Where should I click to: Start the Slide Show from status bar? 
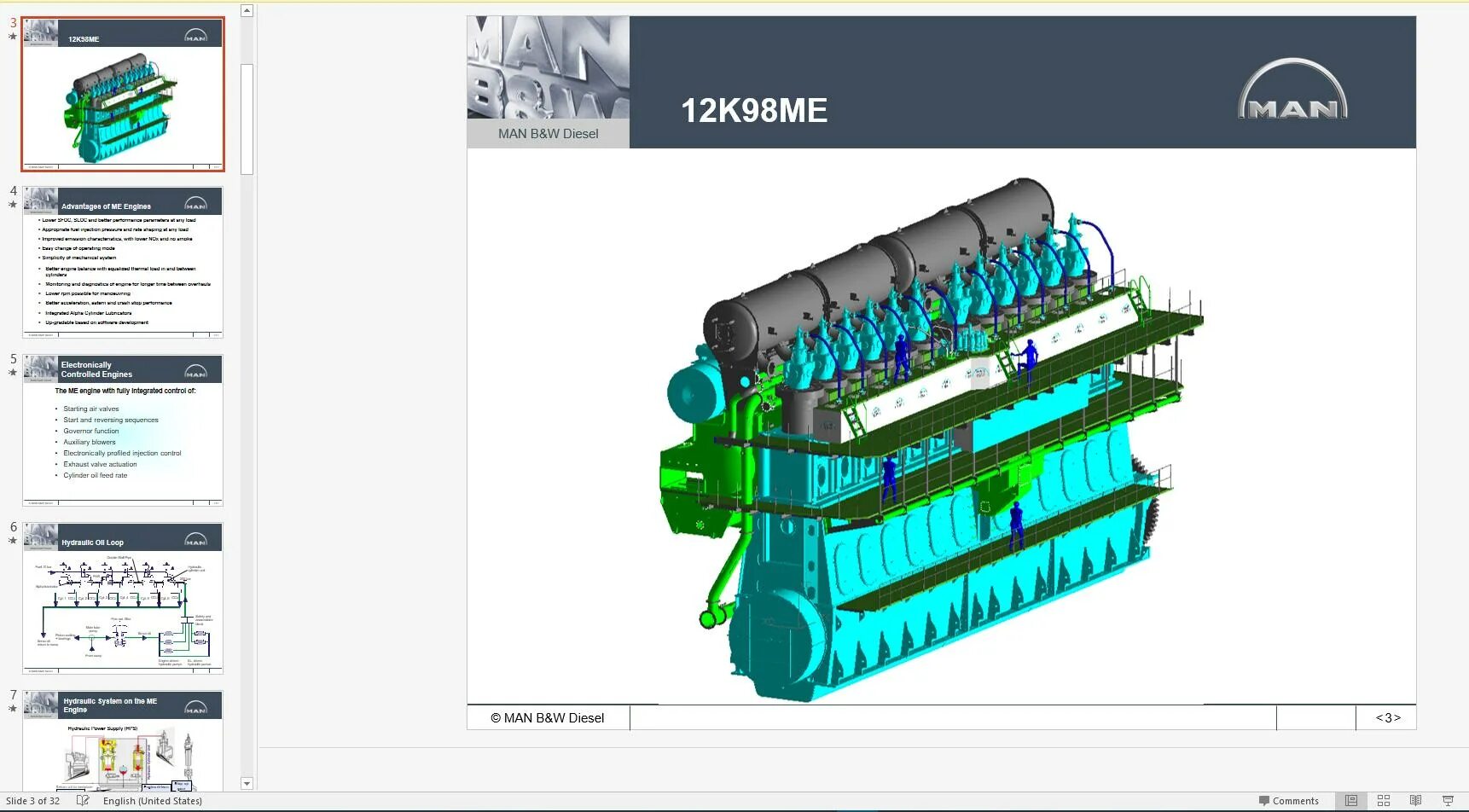pos(1448,801)
